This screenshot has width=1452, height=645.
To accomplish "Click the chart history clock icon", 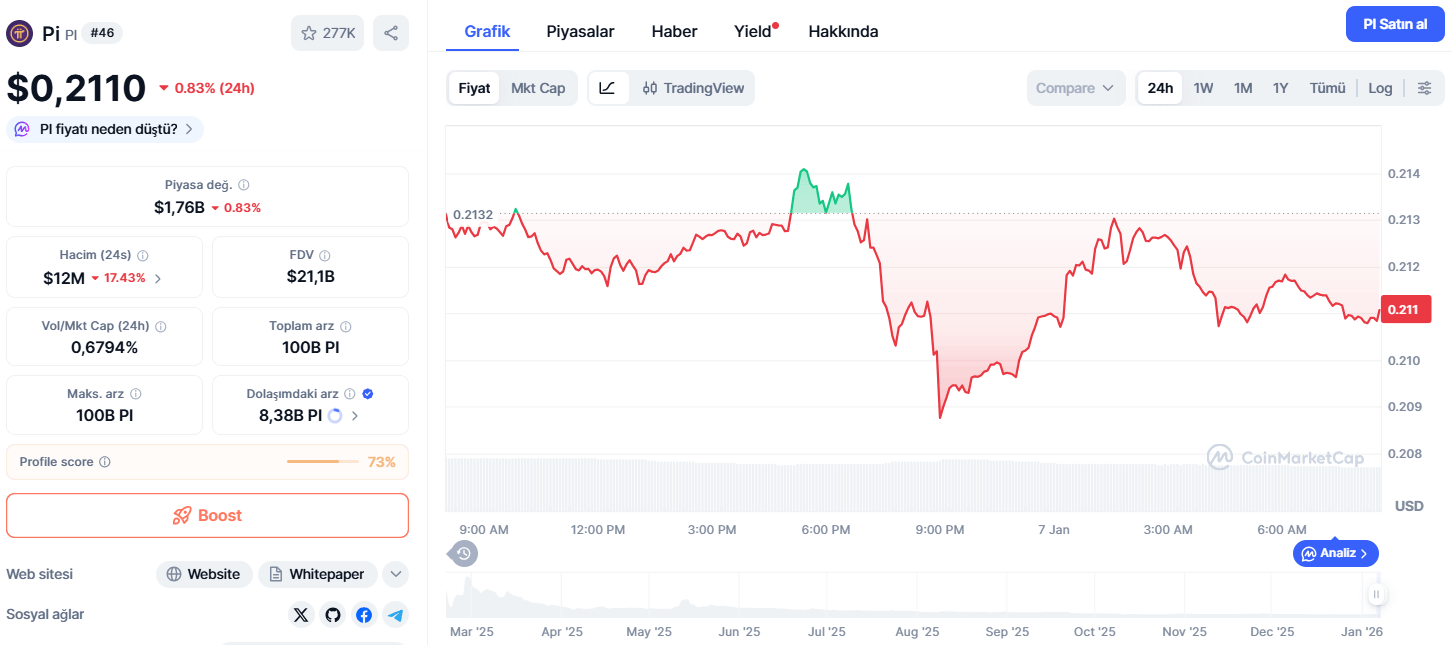I will 464,553.
